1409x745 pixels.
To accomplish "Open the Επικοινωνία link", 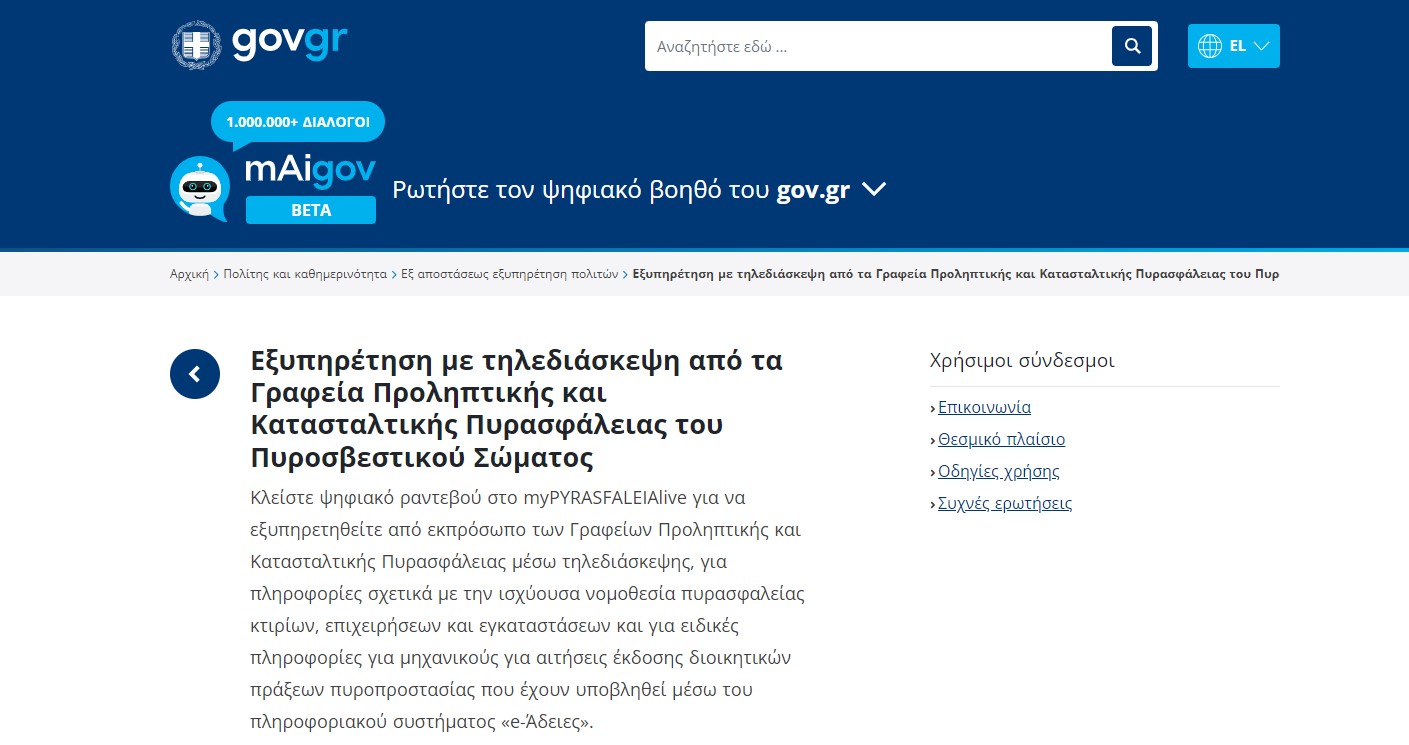I will pyautogui.click(x=984, y=407).
